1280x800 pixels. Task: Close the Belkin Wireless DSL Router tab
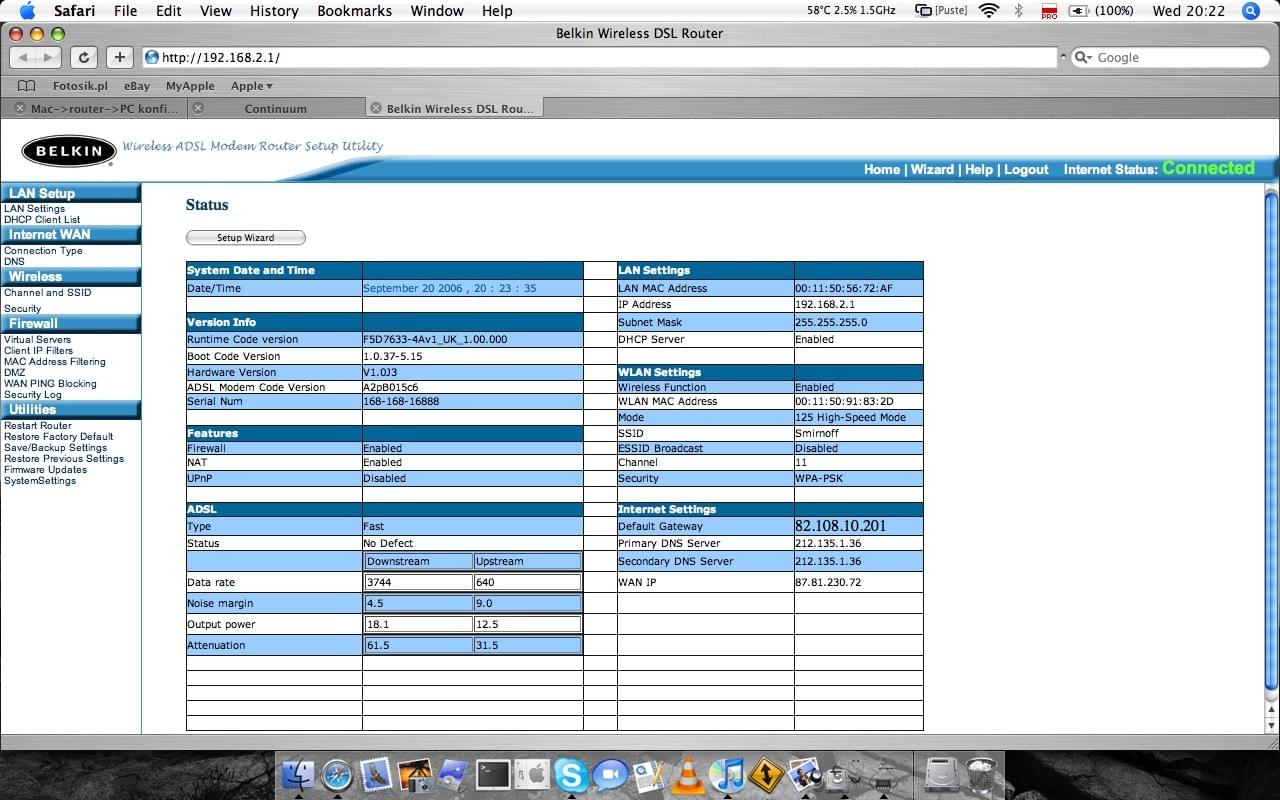pyautogui.click(x=376, y=108)
